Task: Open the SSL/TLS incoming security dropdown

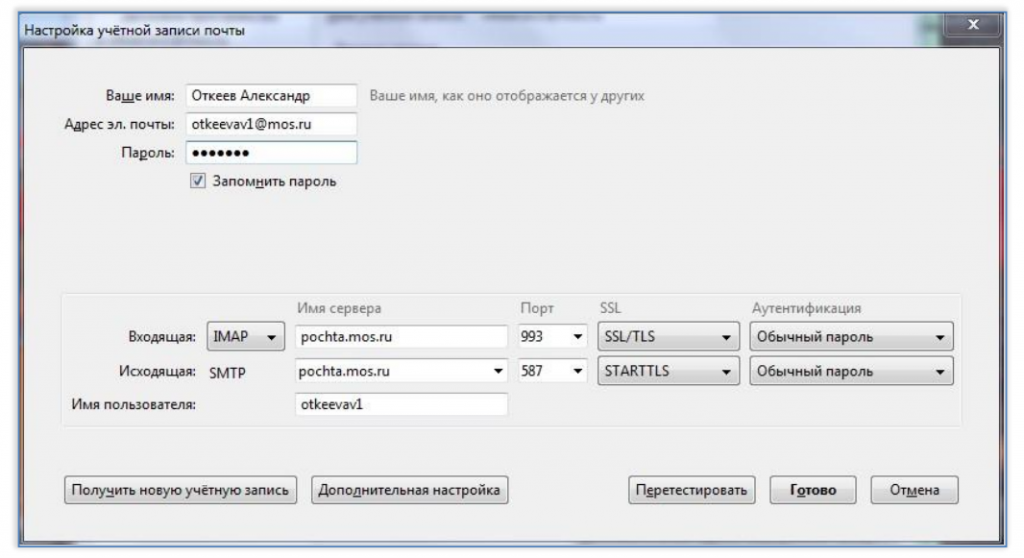Action: (669, 338)
